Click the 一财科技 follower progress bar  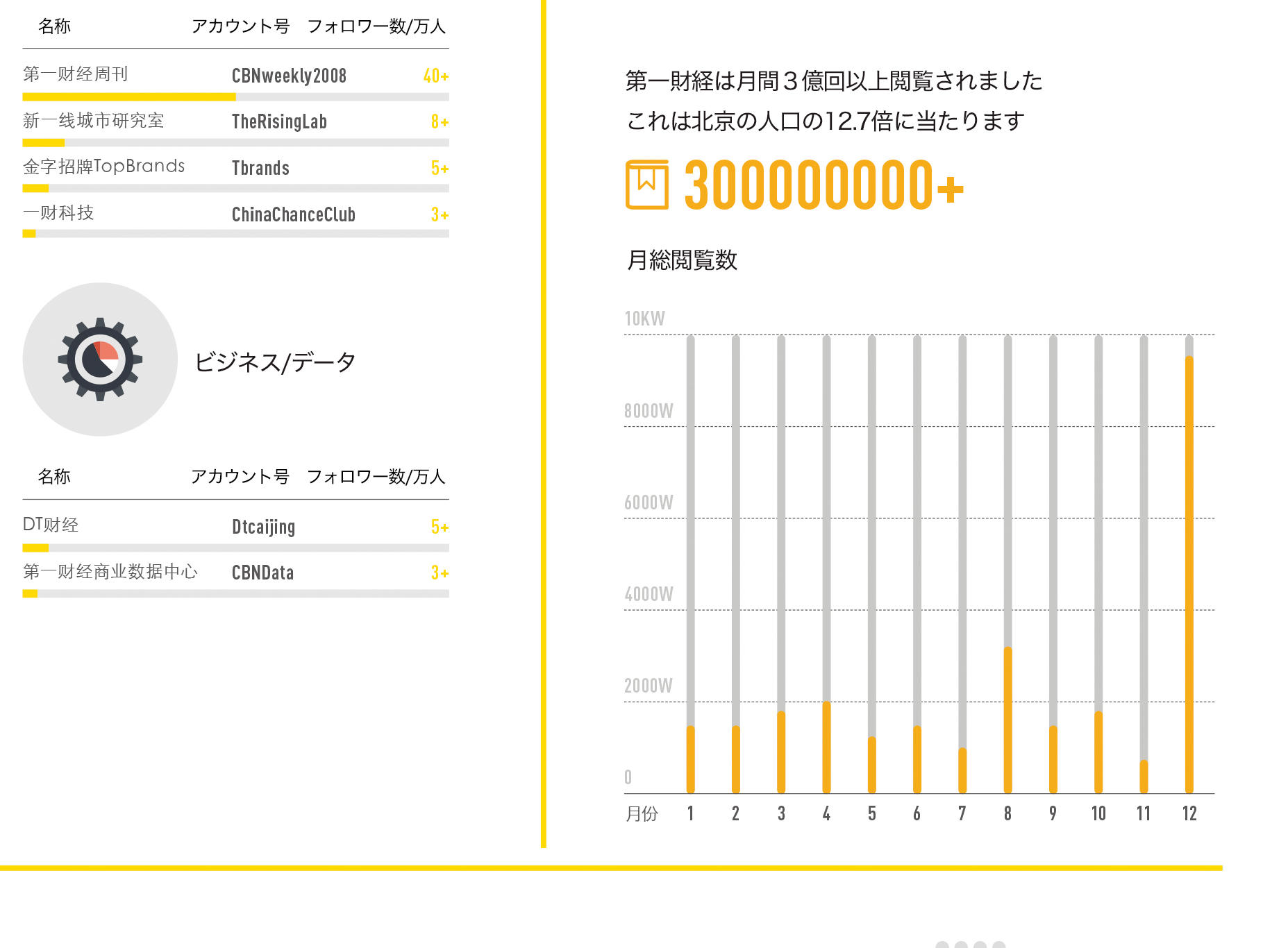(235, 234)
